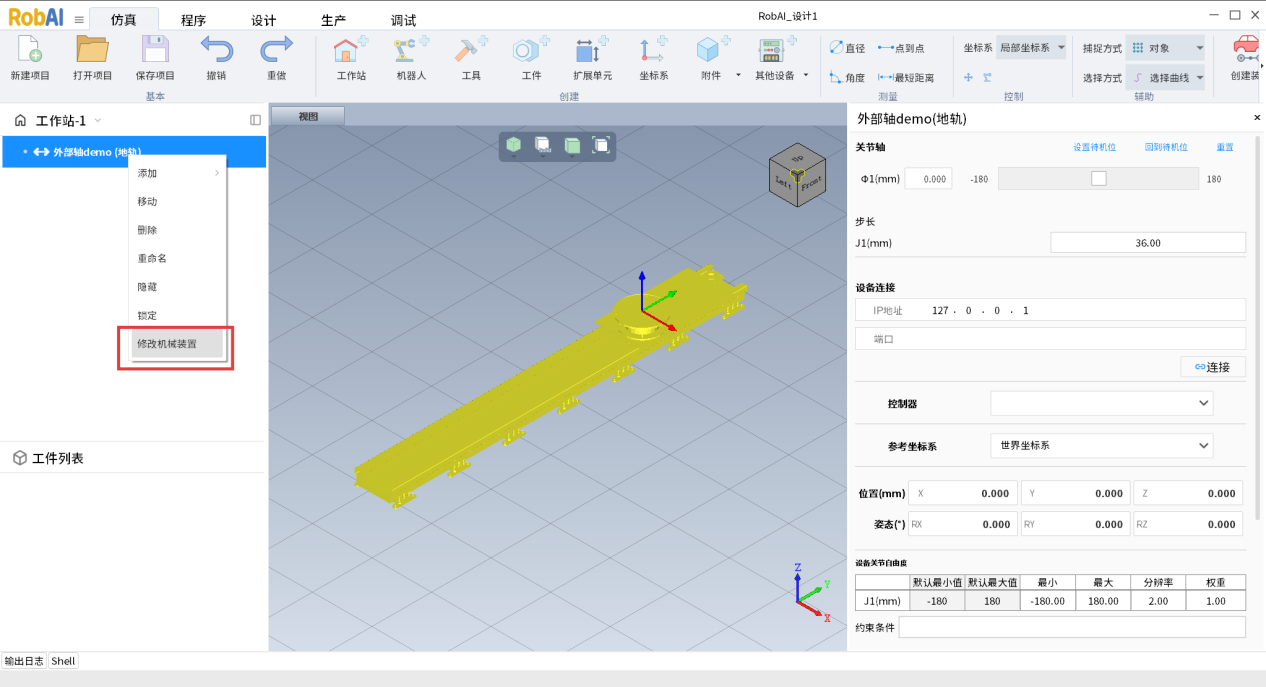Click the move-arrows icon in 控制 group
1266x687 pixels.
tap(968, 77)
